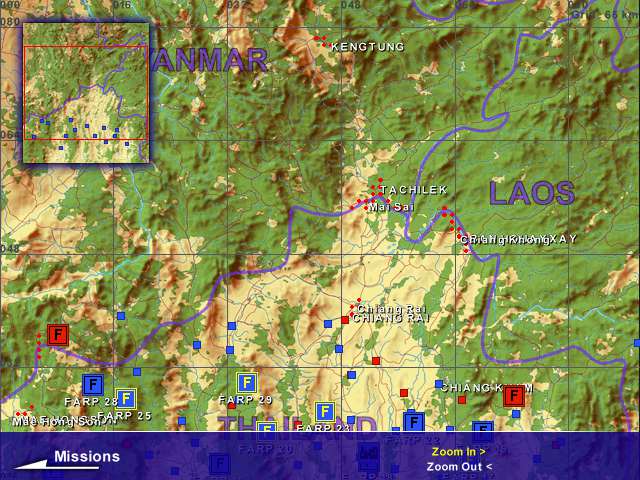Select the Tachilek town label
Screen dimensions: 640x480
click(413, 189)
